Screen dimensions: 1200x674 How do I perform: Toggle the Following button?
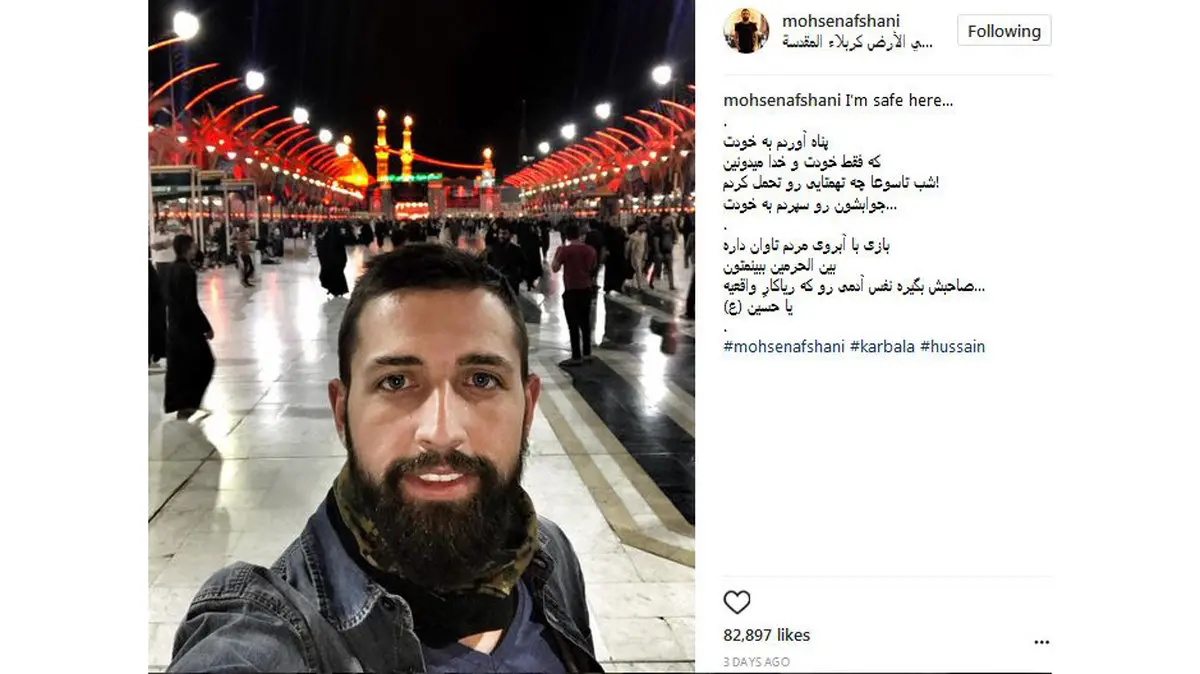pos(1004,31)
